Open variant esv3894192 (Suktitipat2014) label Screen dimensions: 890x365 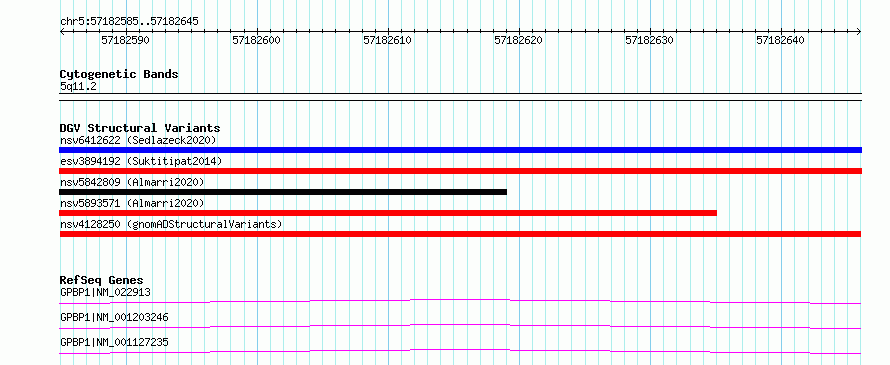(141, 161)
